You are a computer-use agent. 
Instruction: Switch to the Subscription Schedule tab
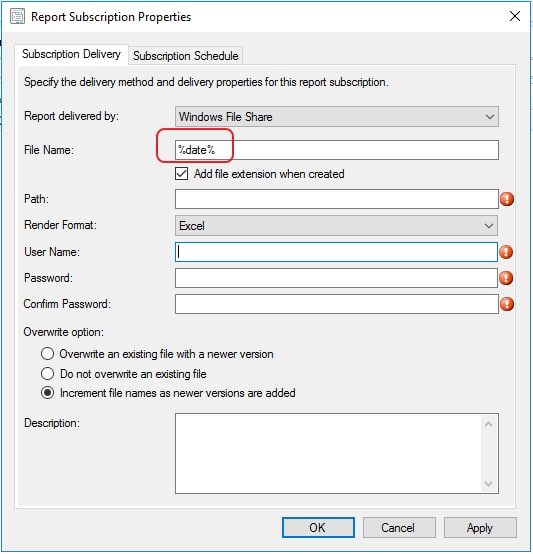point(186,56)
